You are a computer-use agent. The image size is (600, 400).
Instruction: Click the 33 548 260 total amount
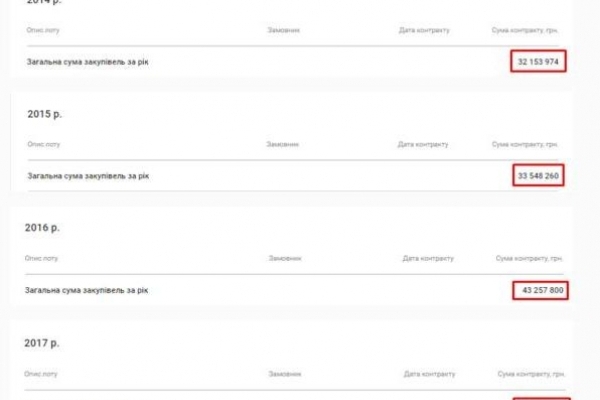pos(538,176)
